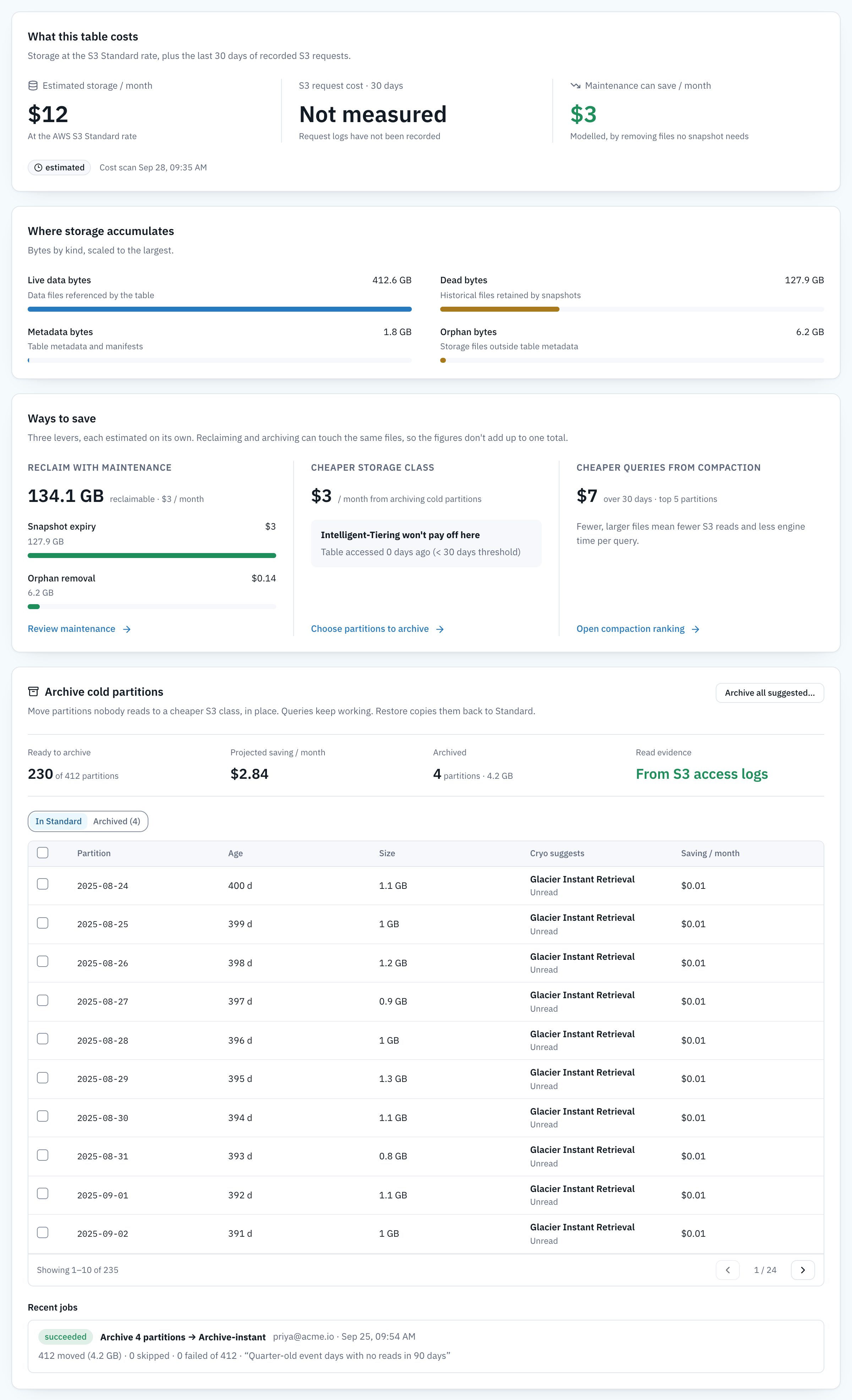Click the succeeded status badge
852x1400 pixels.
65,1337
